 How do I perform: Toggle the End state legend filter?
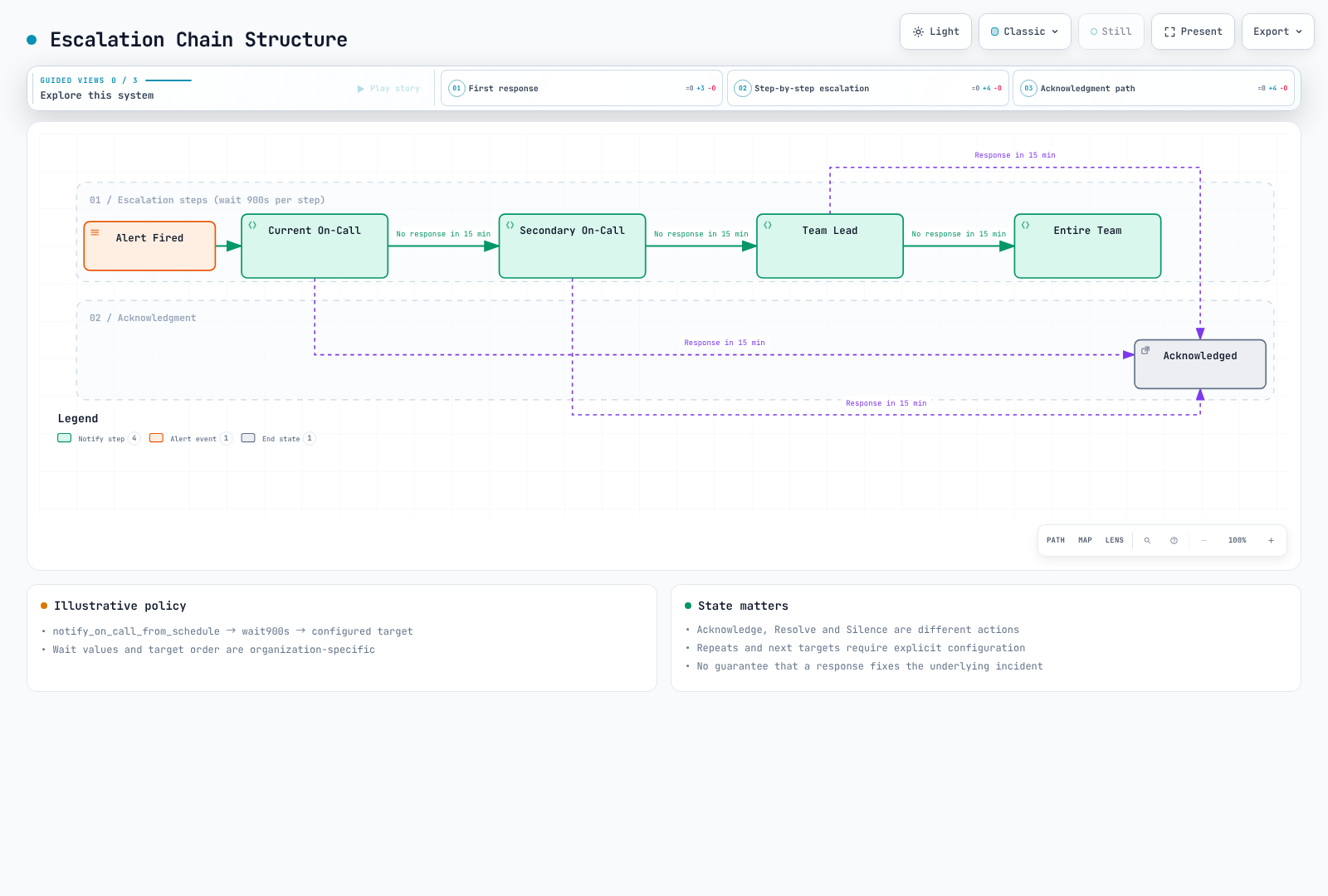pos(278,438)
